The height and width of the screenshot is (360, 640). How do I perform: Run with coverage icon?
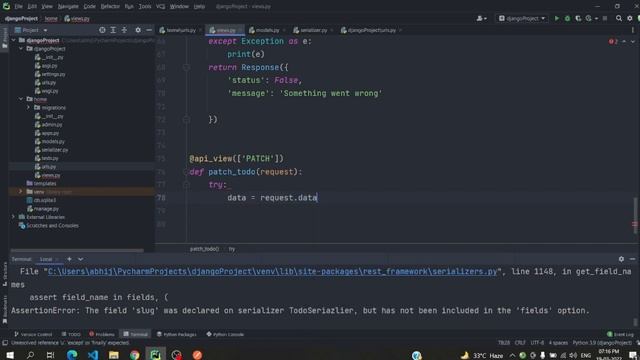(578, 18)
